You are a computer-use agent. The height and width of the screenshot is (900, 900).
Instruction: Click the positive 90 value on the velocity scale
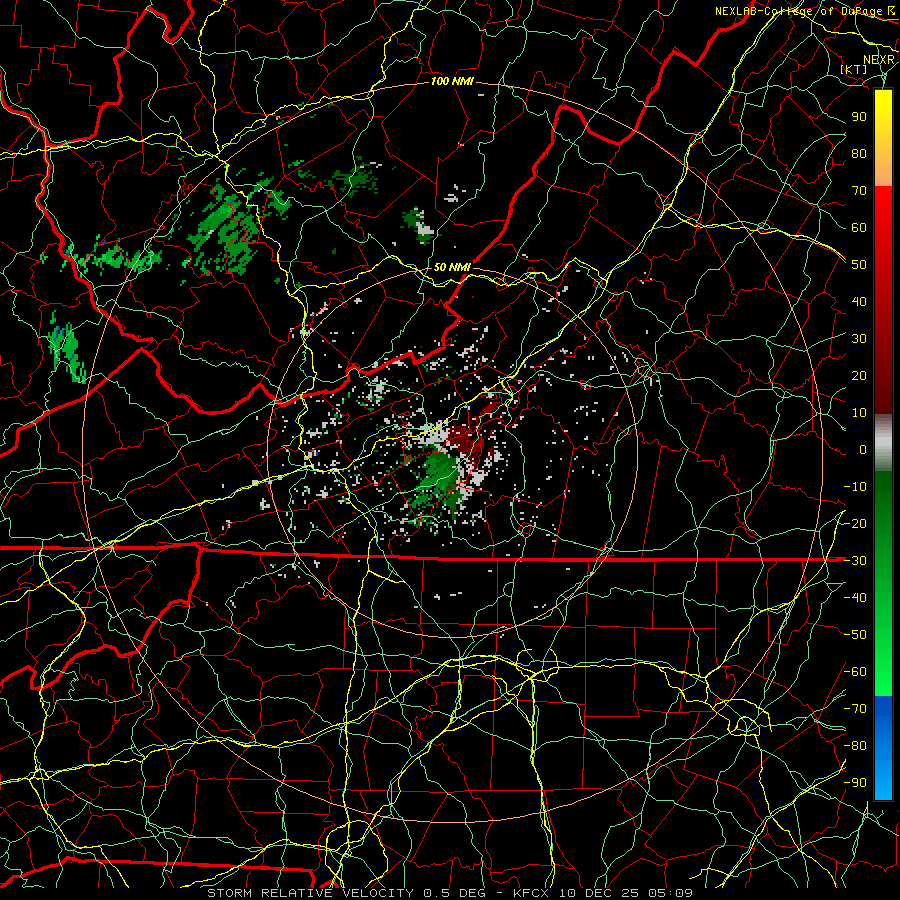(x=859, y=117)
